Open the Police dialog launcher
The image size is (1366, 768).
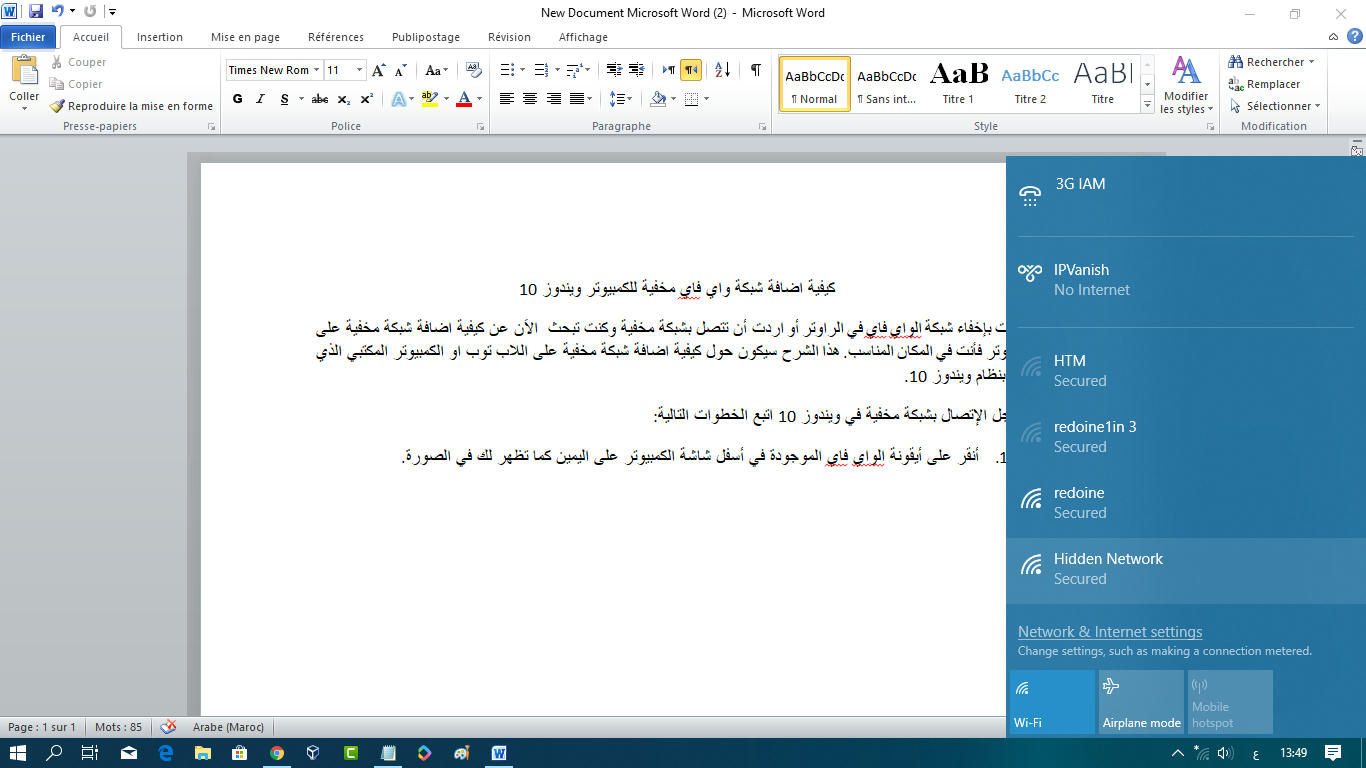[x=481, y=127]
